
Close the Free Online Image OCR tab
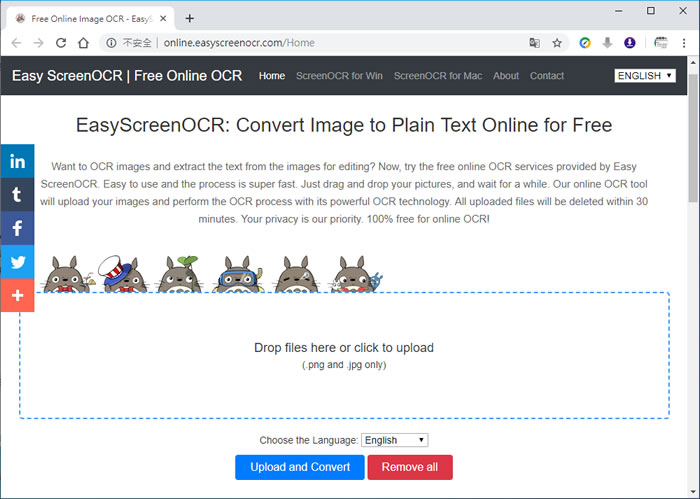(163, 19)
